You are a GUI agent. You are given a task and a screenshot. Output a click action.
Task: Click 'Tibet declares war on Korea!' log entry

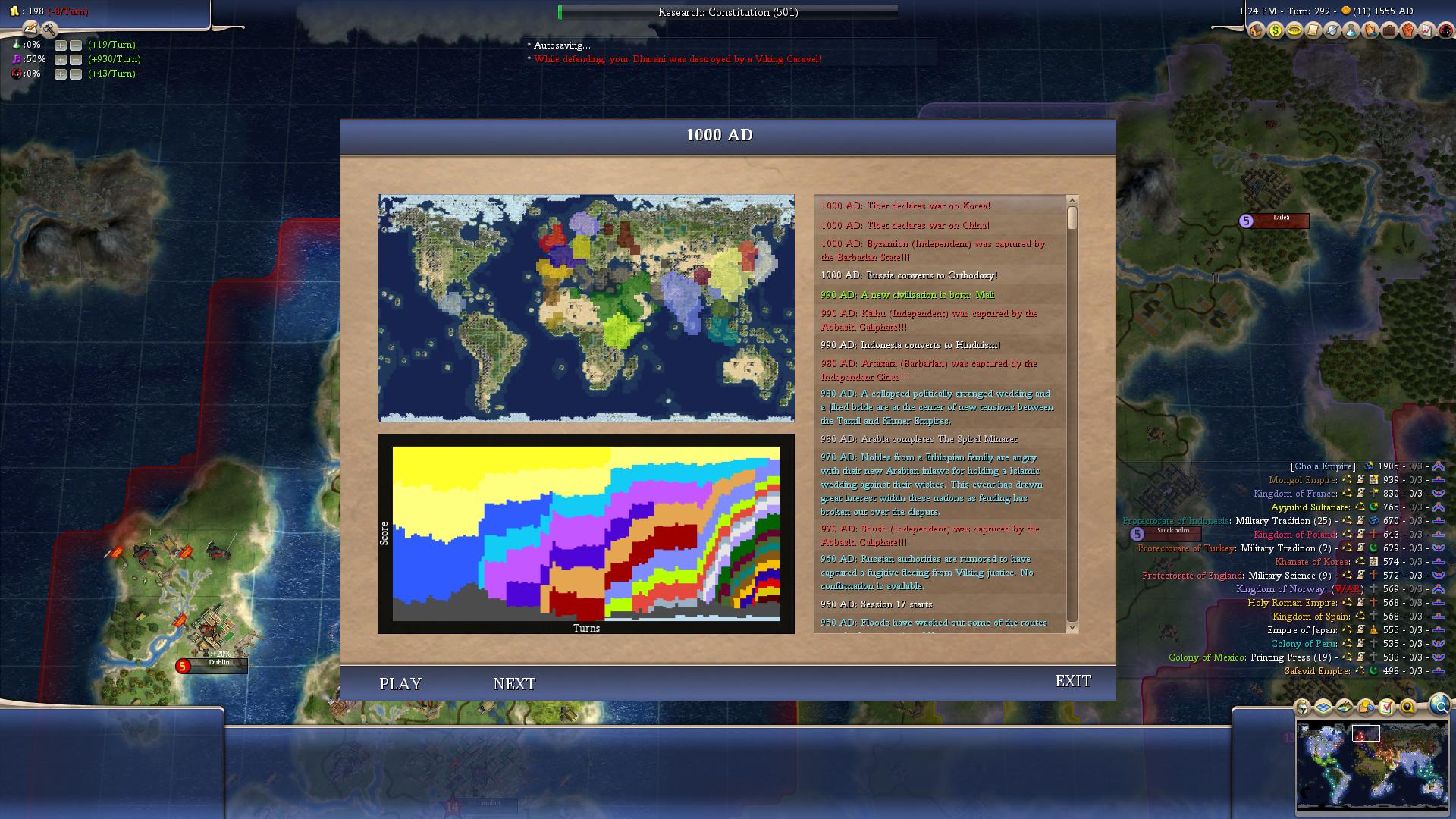[x=905, y=206]
